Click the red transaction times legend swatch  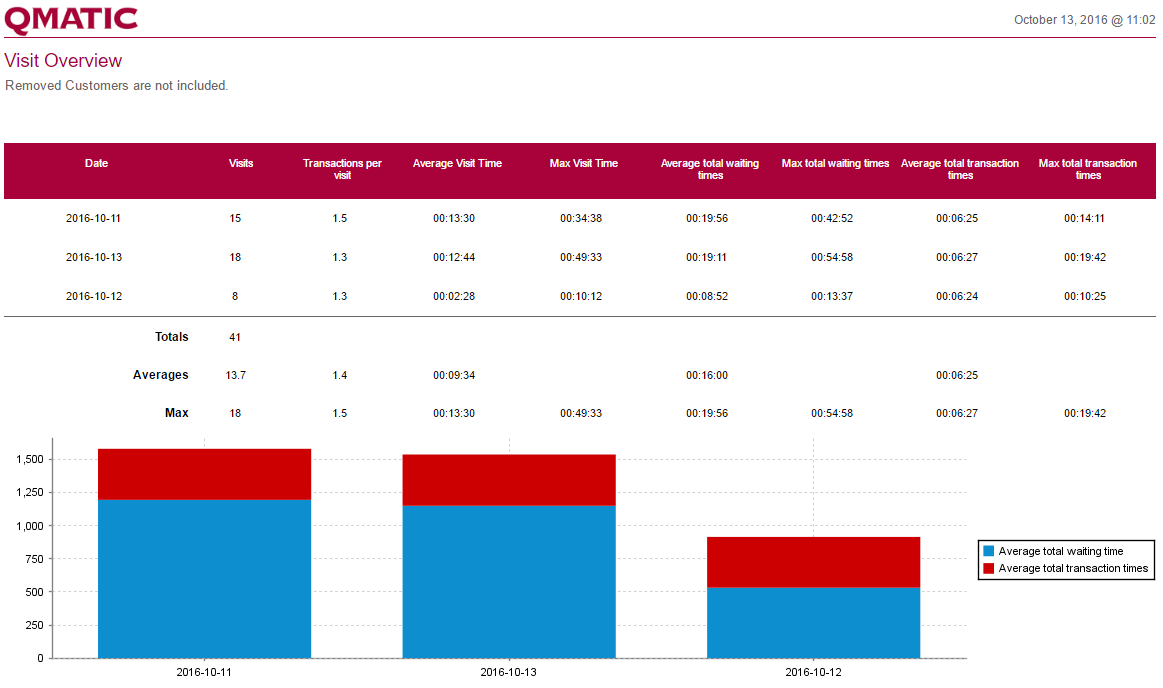[989, 568]
